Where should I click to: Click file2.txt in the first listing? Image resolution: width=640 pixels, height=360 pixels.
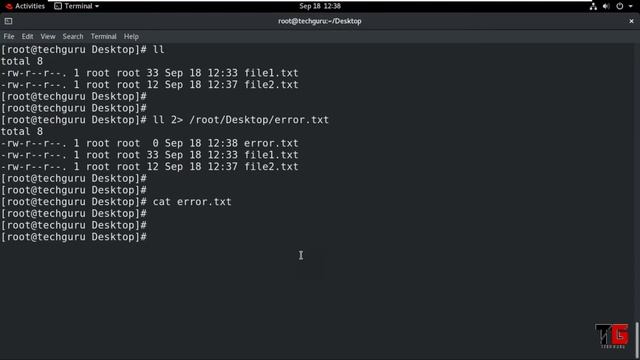(271, 85)
